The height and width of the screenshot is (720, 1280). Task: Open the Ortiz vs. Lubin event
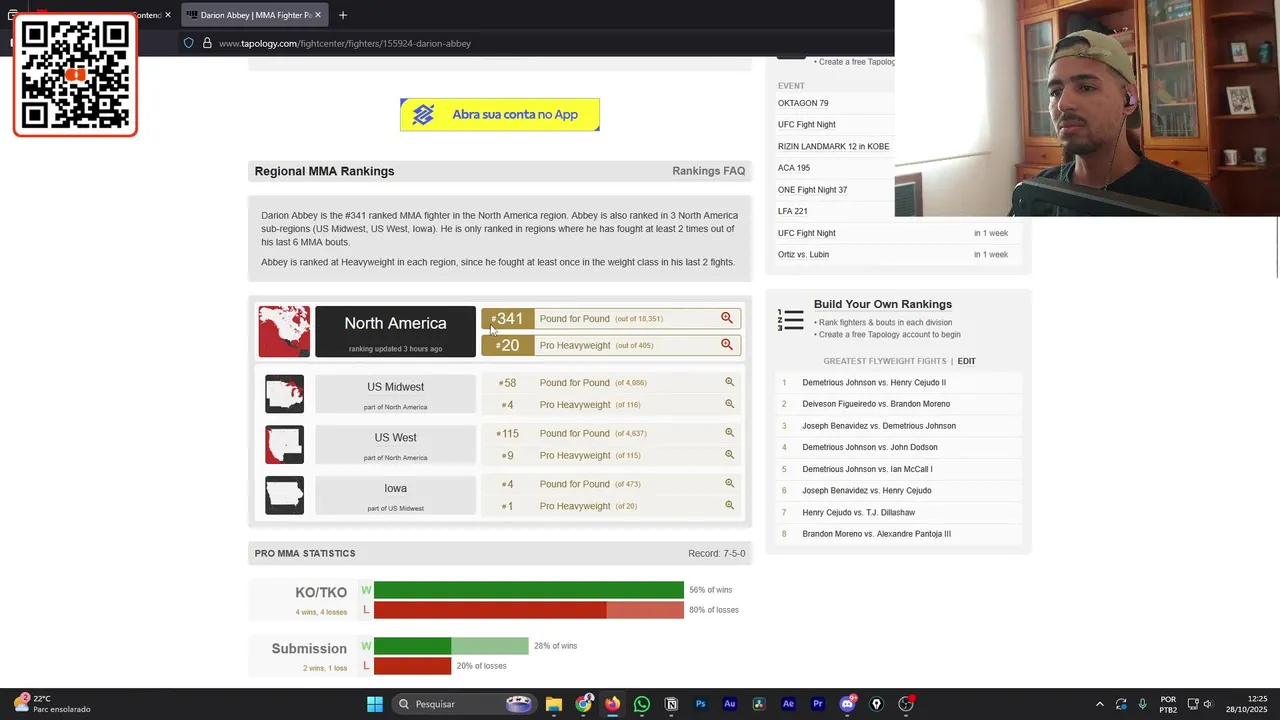pyautogui.click(x=803, y=254)
